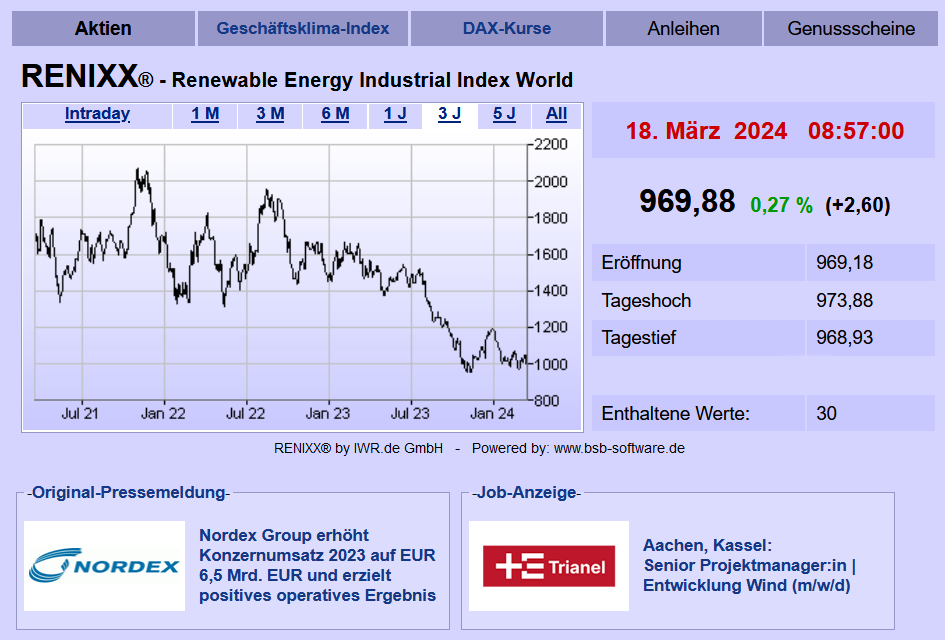This screenshot has width=945, height=640.
Task: Select the Anleihen tab
Action: (x=683, y=28)
